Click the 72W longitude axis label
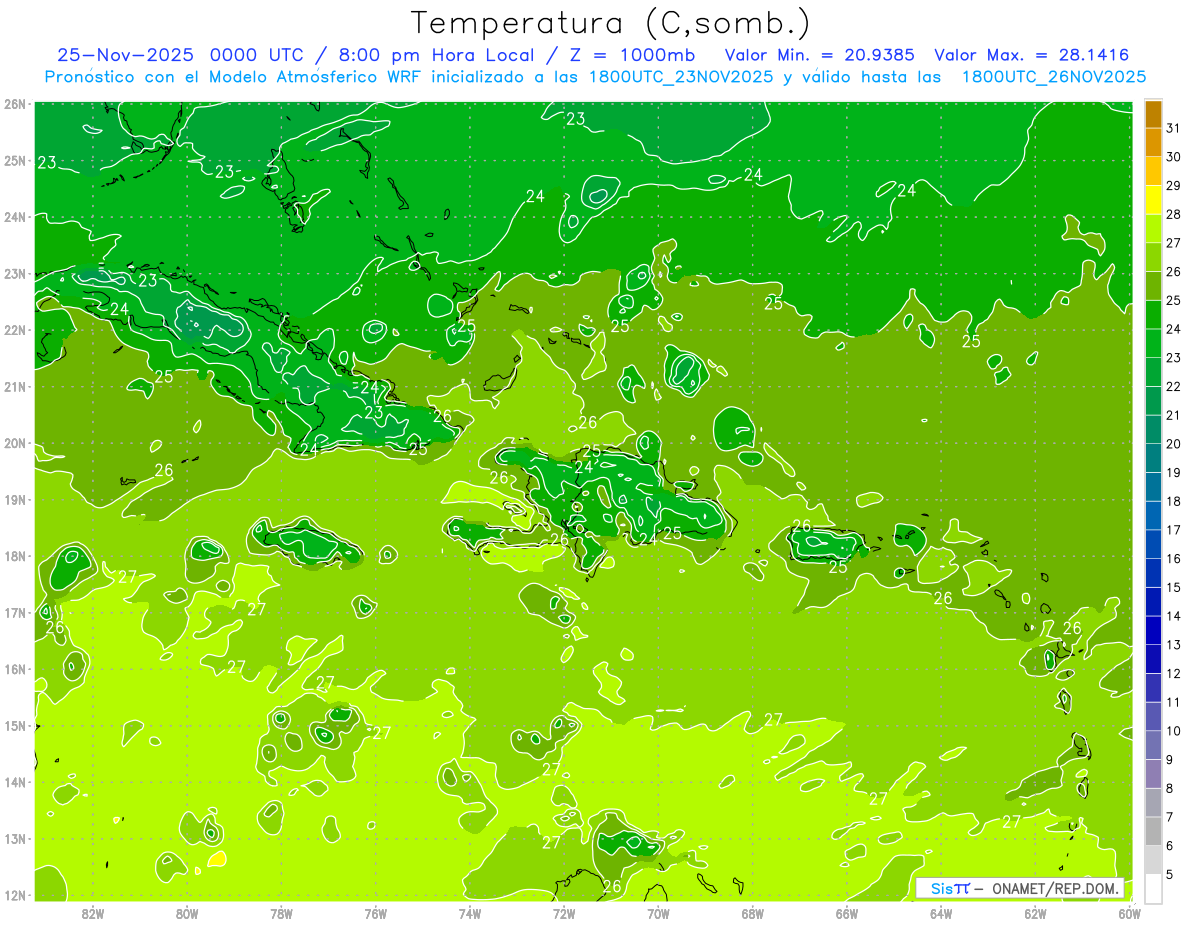The width and height of the screenshot is (1200, 927). tap(564, 912)
